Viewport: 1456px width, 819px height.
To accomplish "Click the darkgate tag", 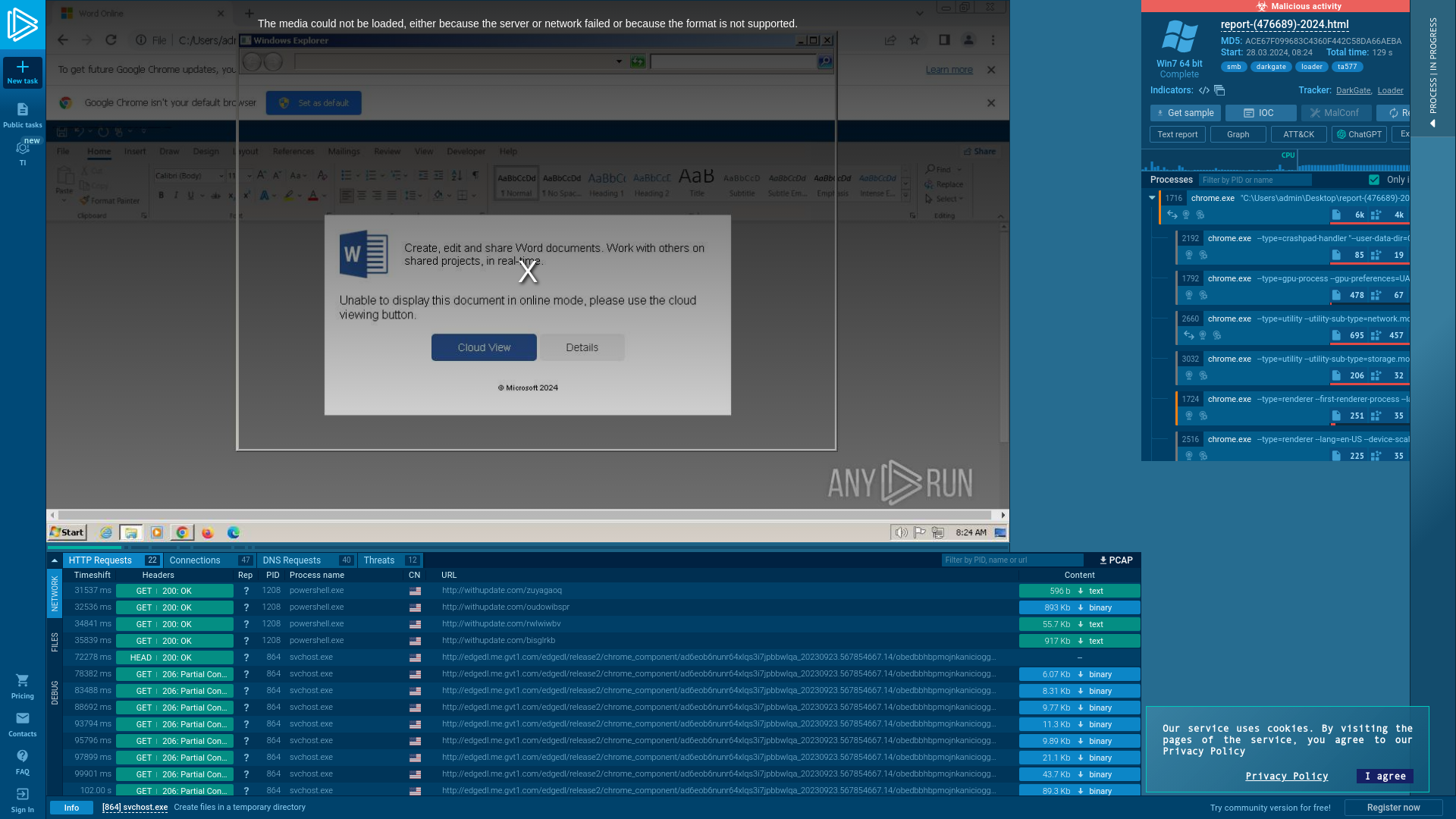I will [x=1271, y=67].
